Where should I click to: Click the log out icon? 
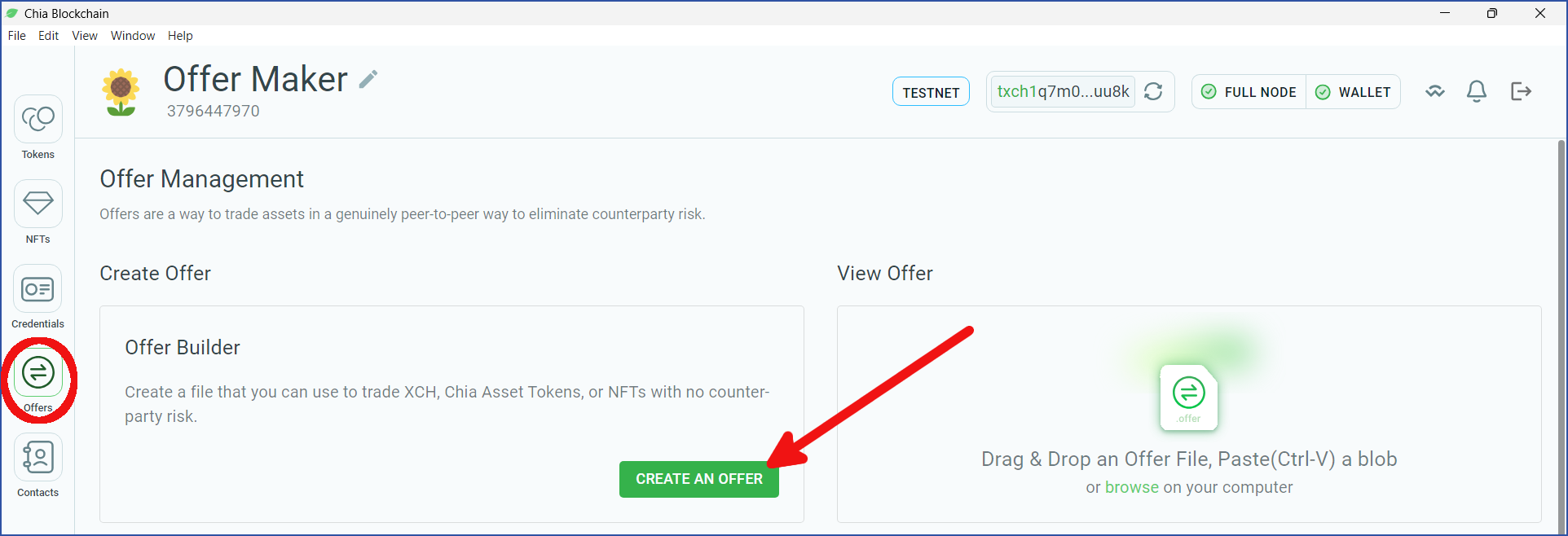[1521, 91]
